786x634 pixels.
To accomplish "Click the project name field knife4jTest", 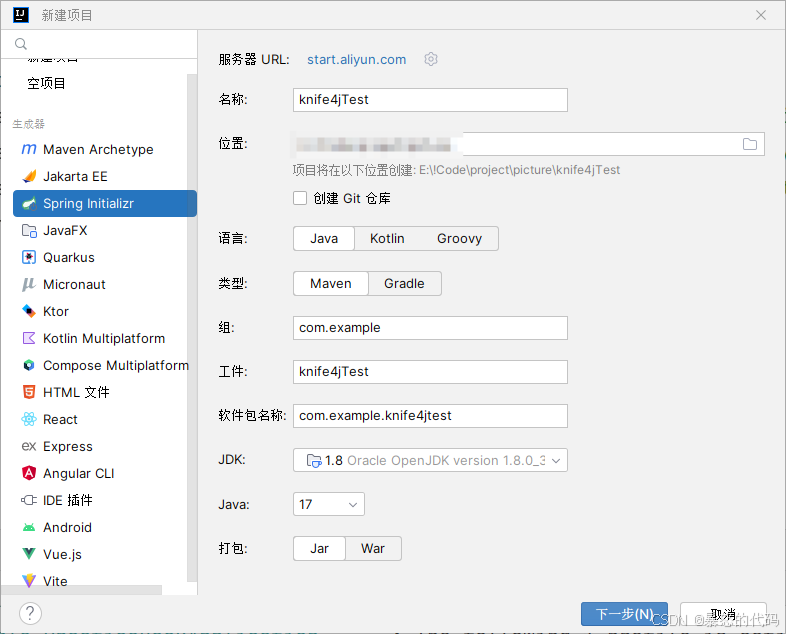I will click(430, 100).
